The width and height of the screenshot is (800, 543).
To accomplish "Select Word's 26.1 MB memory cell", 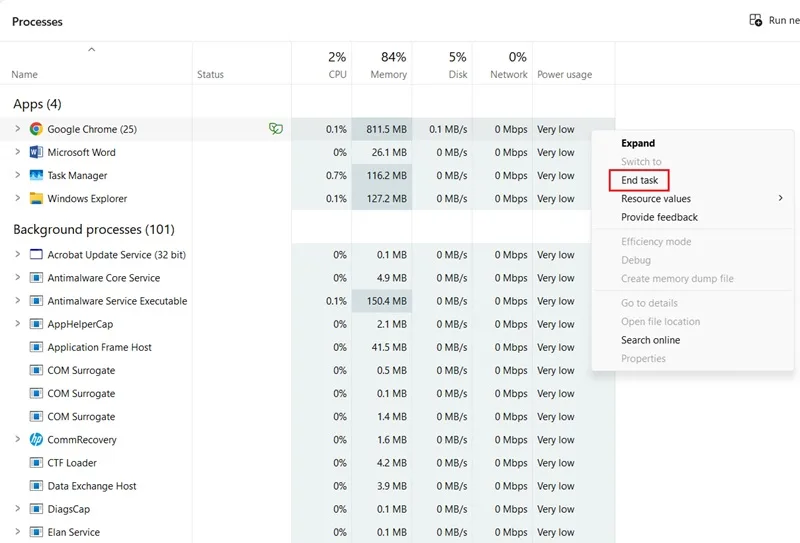I will (382, 152).
